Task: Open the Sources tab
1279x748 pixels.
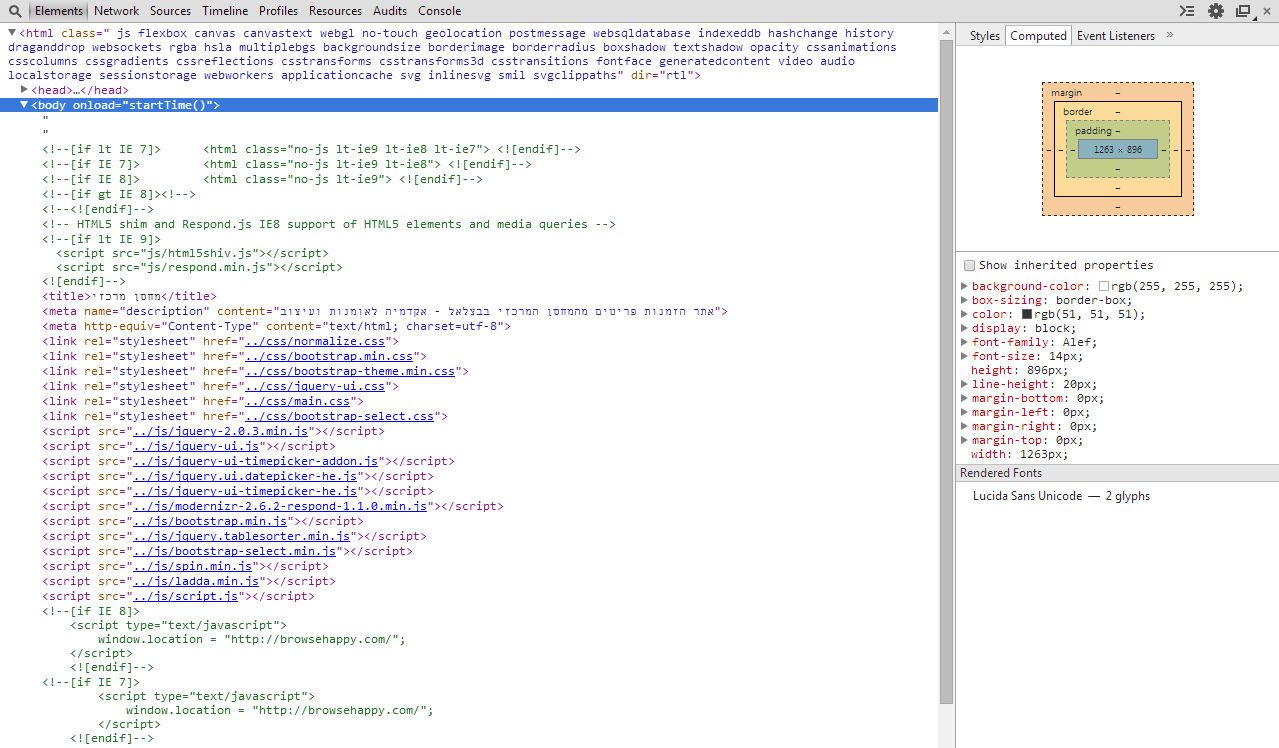Action: [x=170, y=11]
